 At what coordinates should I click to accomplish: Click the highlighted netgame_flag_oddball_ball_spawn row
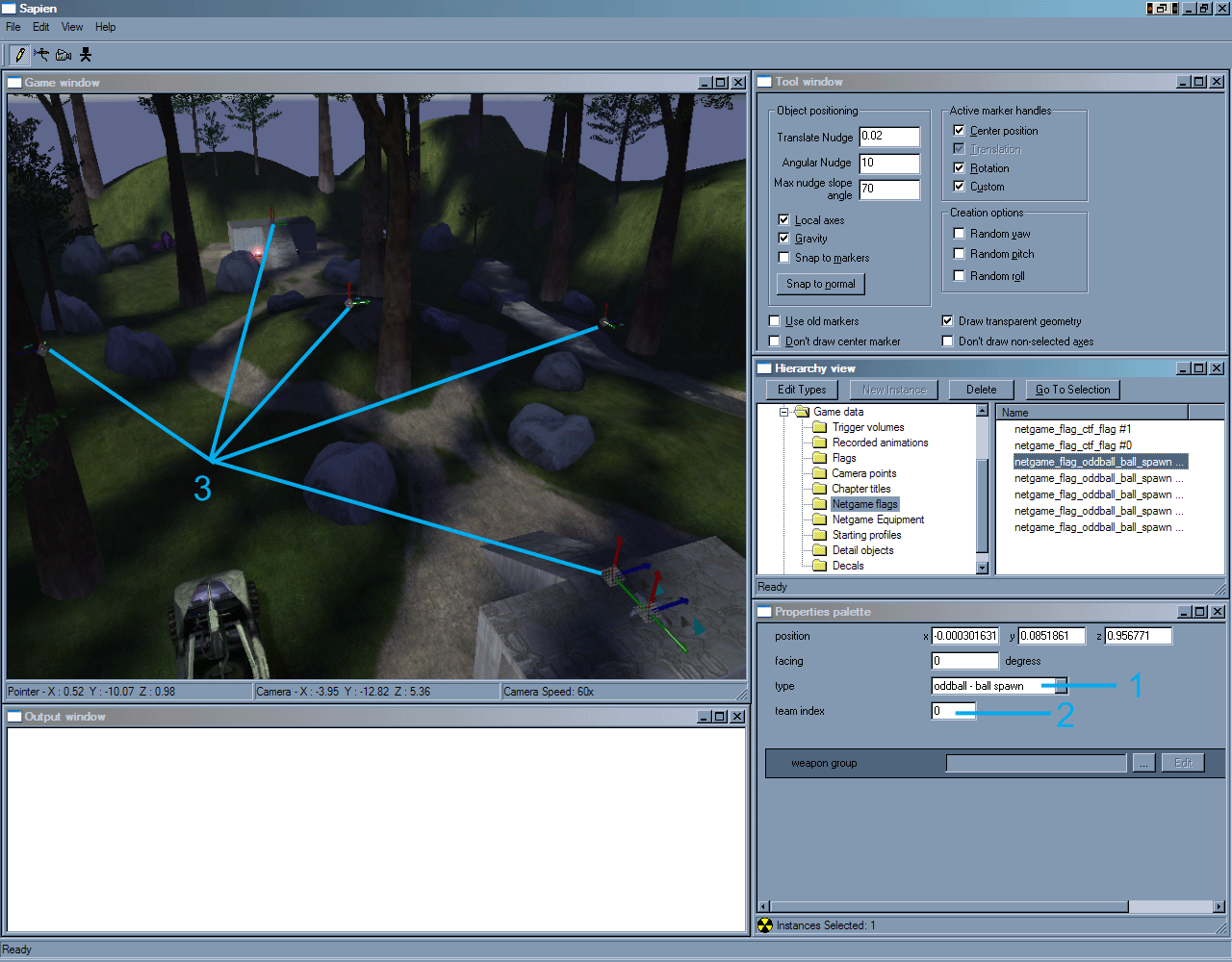coord(1099,462)
